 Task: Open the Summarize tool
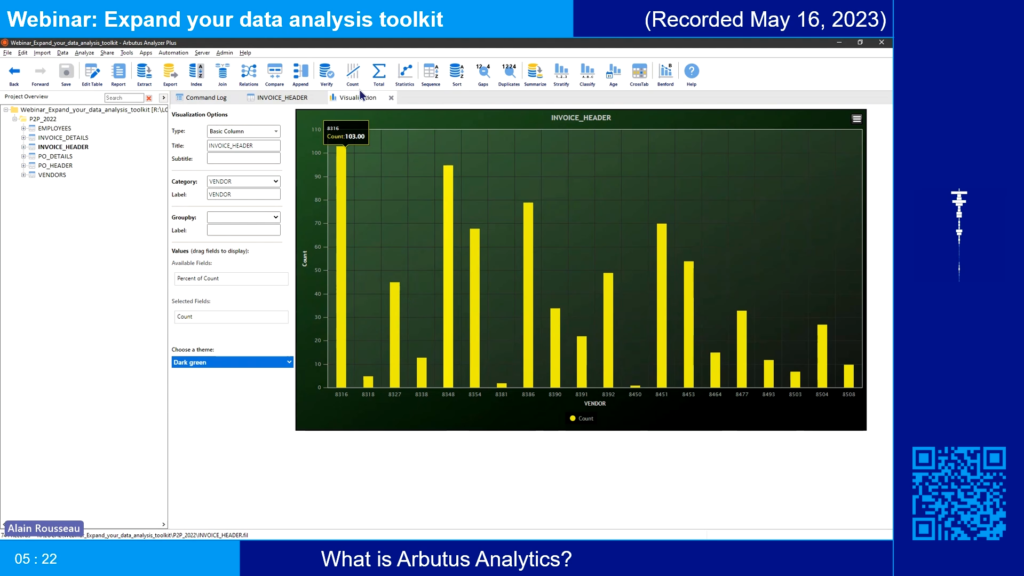(535, 74)
